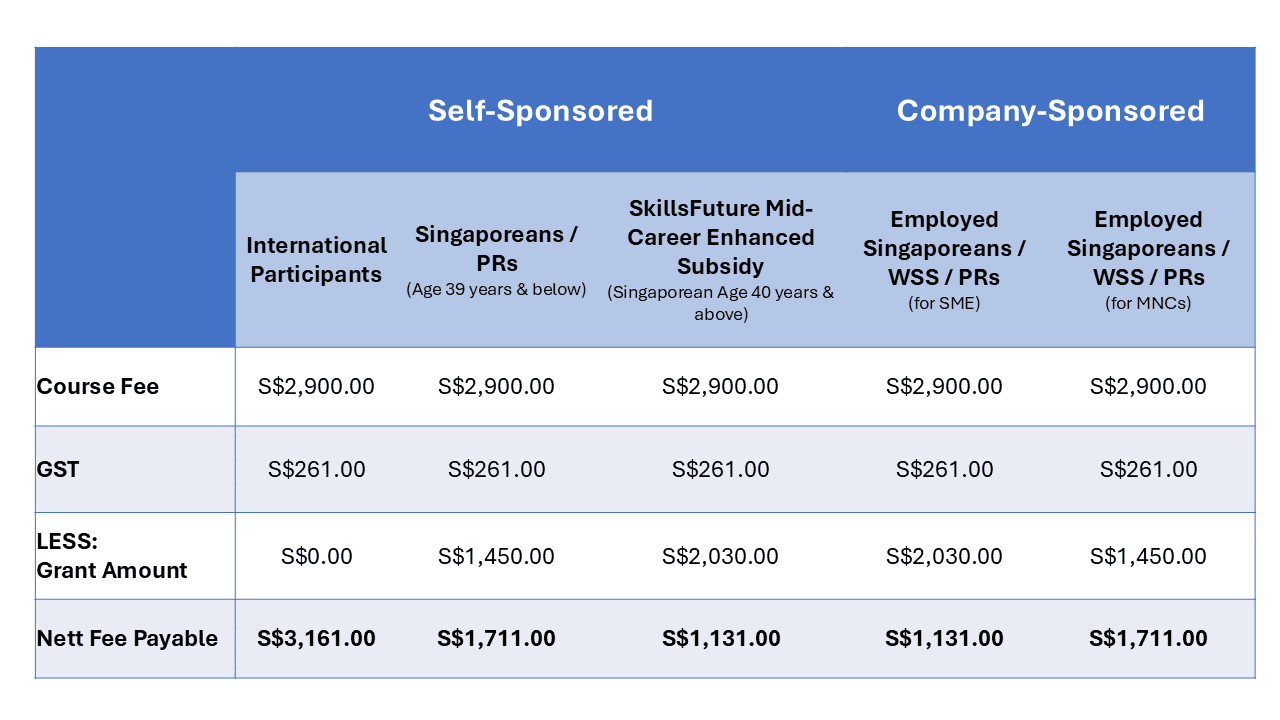The width and height of the screenshot is (1280, 720).
Task: Click the S$3,161.00 nett fee cell
Action: [x=316, y=639]
